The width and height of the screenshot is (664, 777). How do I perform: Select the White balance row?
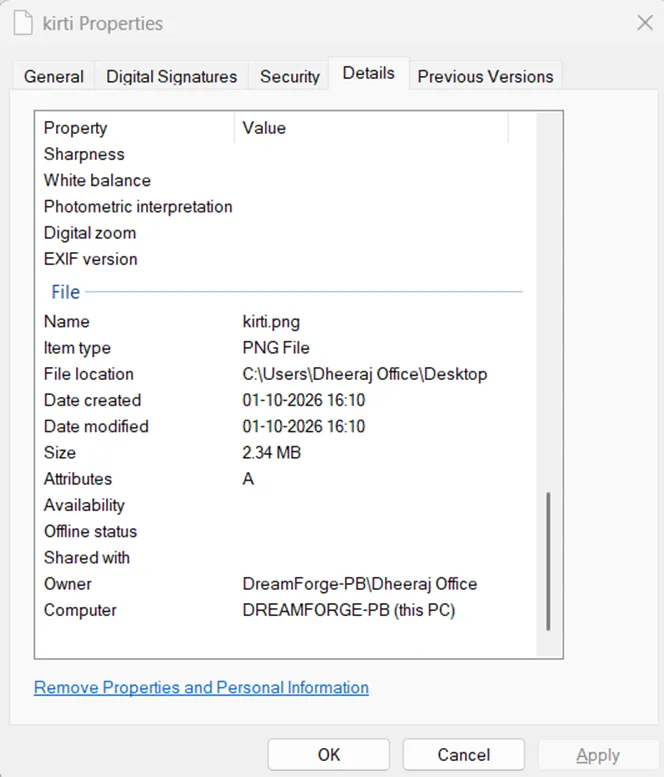click(x=285, y=180)
